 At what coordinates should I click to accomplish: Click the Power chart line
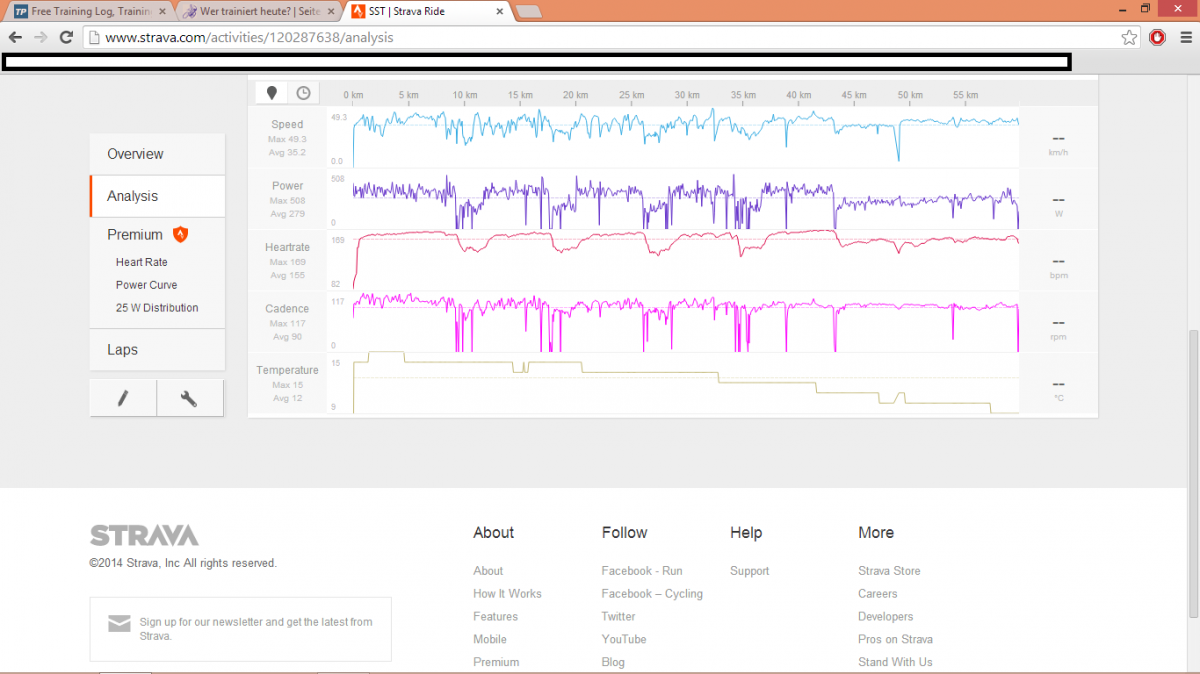686,200
